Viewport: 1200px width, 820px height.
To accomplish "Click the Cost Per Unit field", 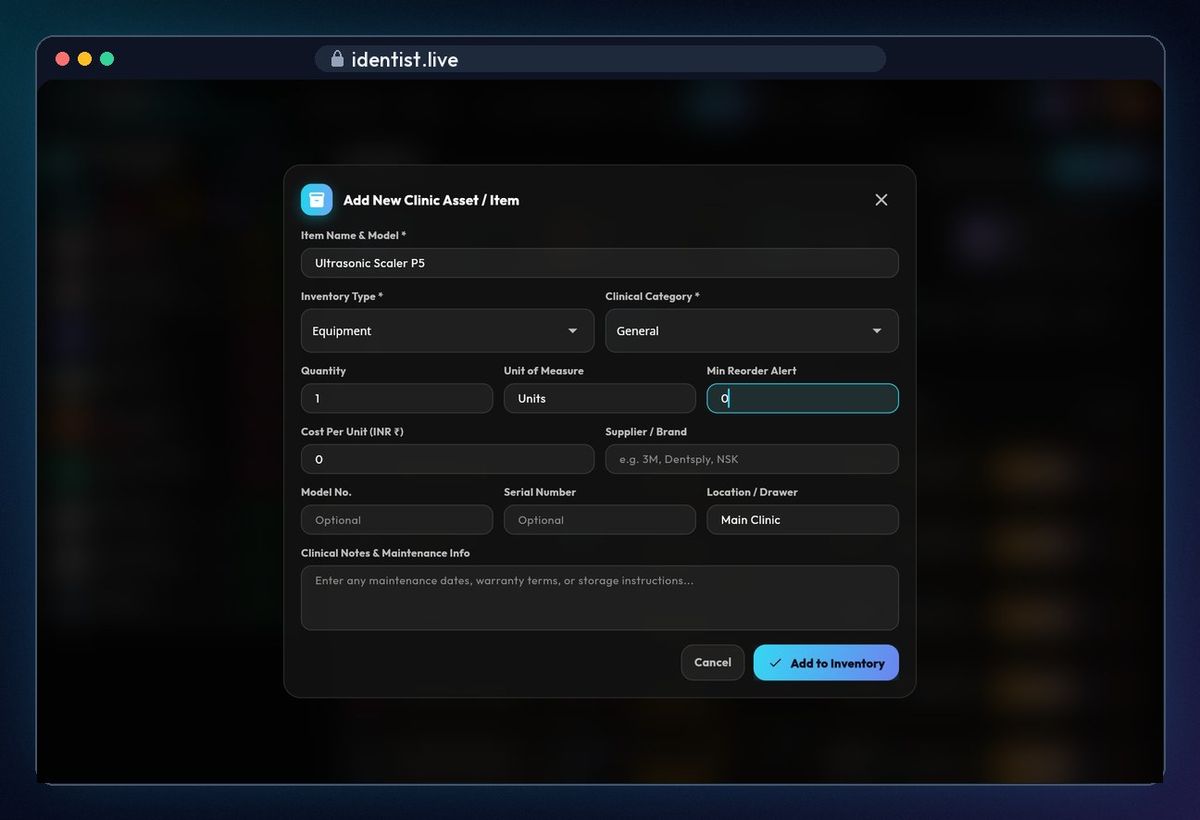I will [x=447, y=459].
